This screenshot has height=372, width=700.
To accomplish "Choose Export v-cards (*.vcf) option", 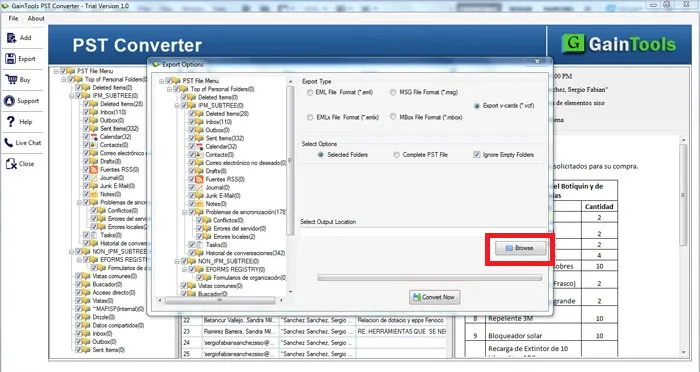I will coord(477,106).
